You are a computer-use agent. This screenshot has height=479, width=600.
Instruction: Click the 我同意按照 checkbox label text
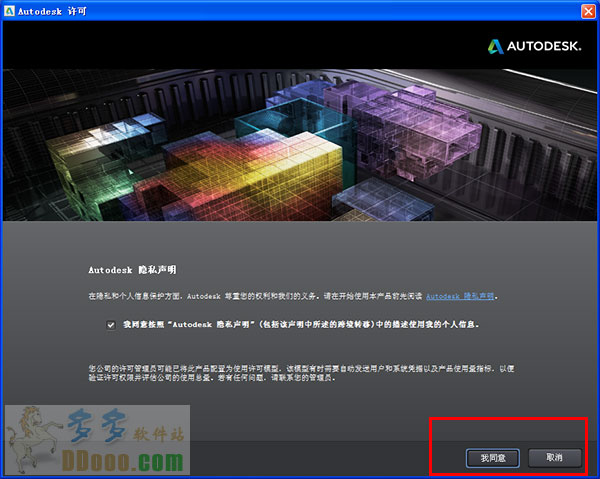coord(300,325)
